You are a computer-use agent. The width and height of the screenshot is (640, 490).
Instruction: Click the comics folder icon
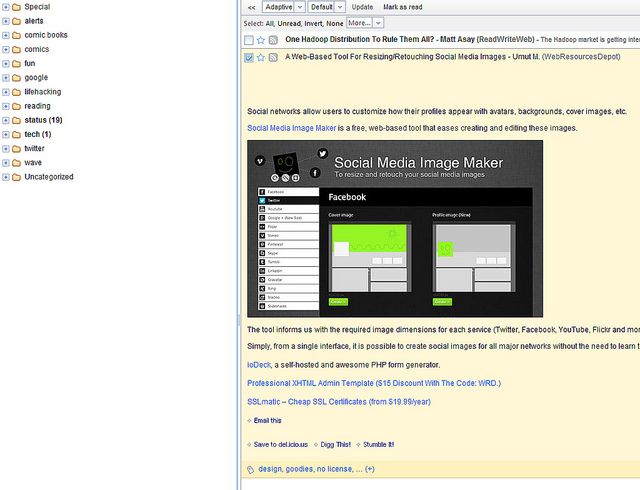pyautogui.click(x=16, y=49)
